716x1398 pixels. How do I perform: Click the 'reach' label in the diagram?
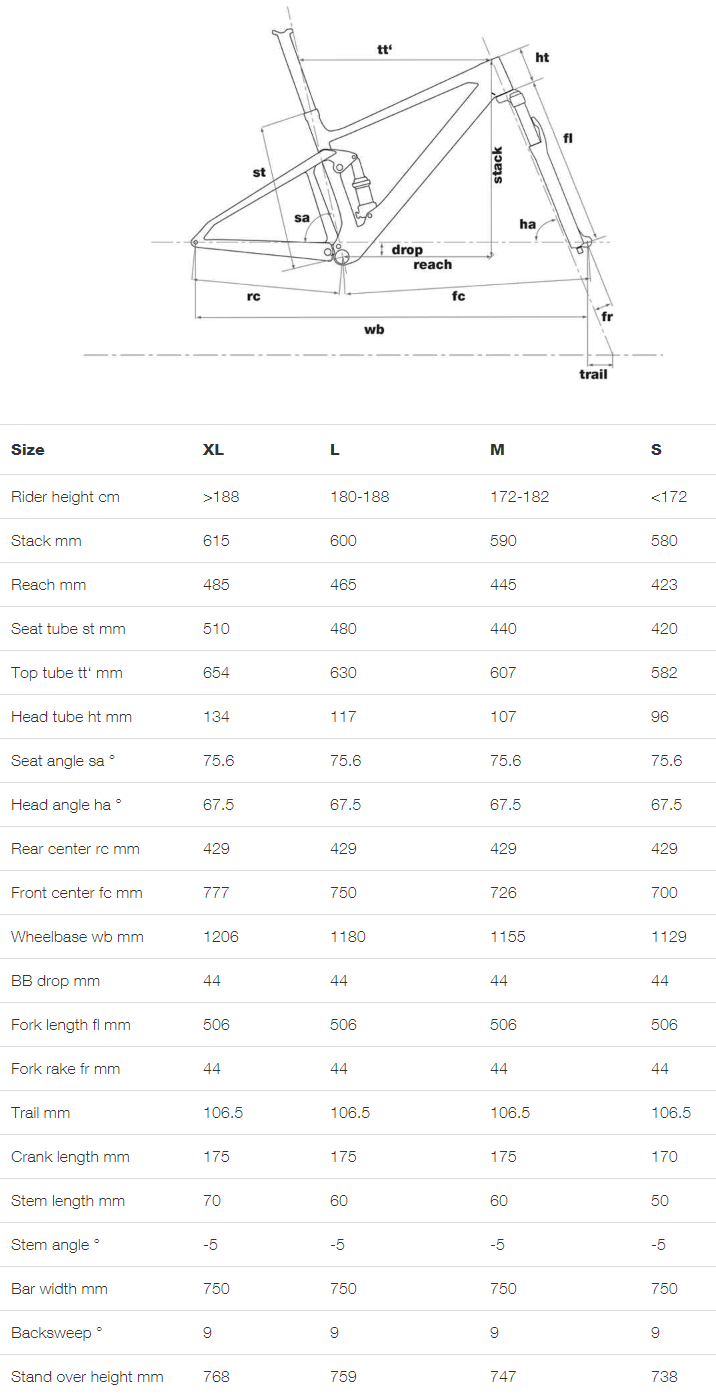point(432,265)
